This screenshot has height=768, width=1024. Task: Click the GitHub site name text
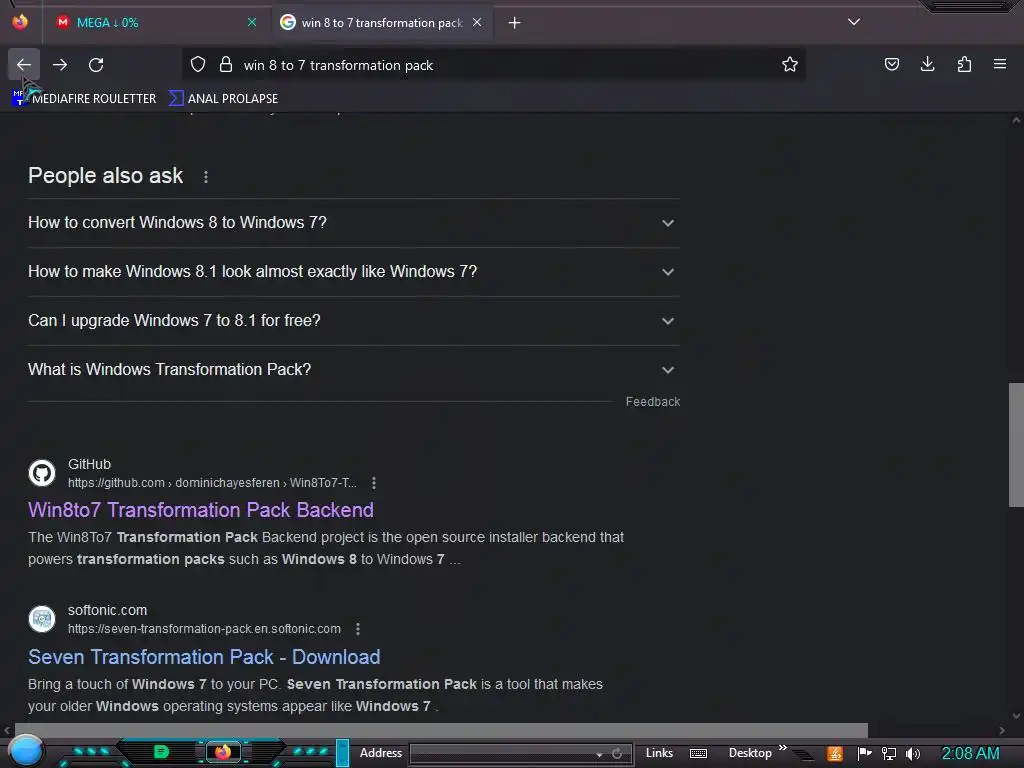[x=89, y=464]
